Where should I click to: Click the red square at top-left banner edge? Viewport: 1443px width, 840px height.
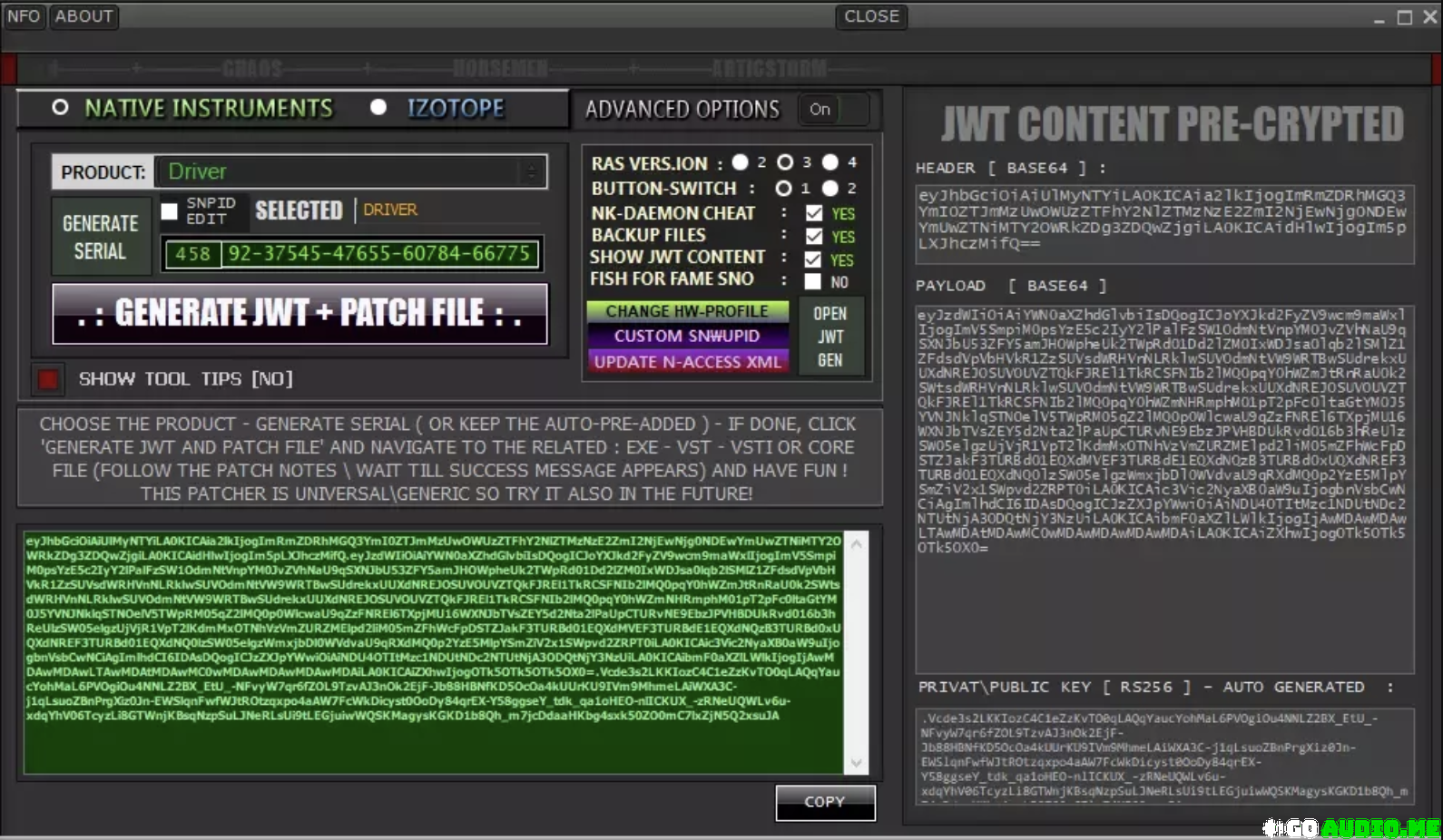9,69
